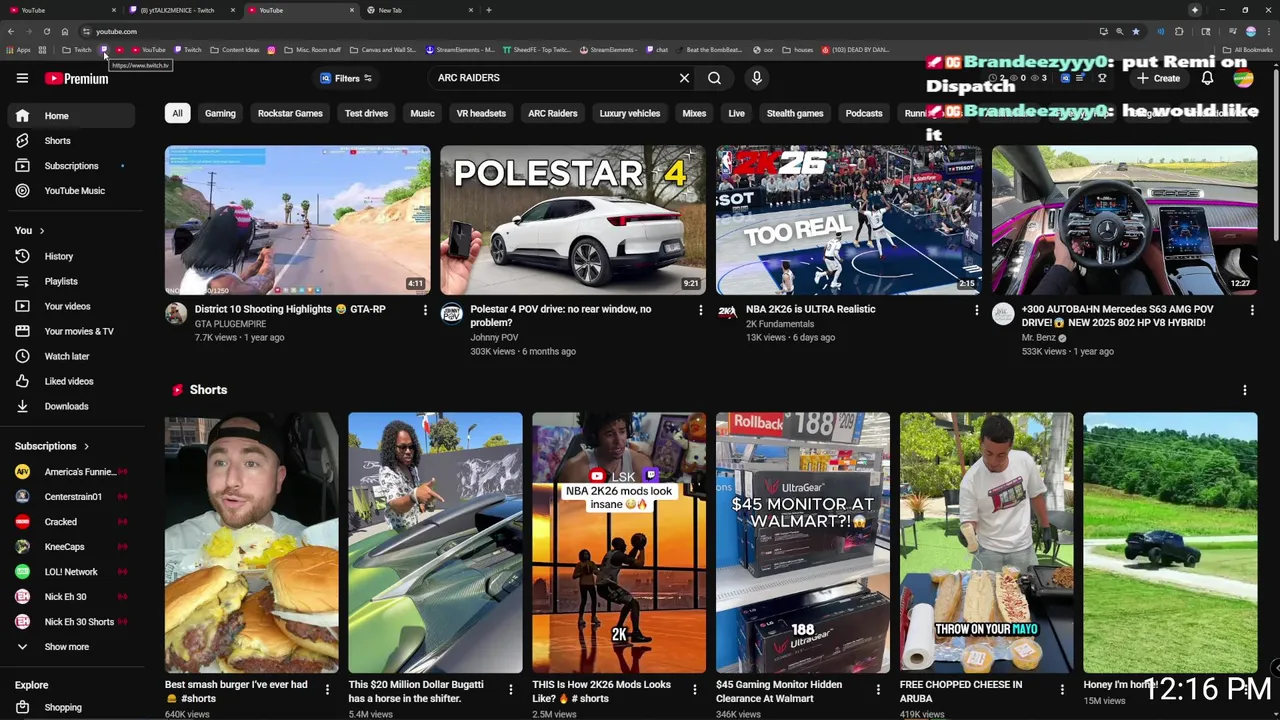1280x720 pixels.
Task: Open options for Bugatti short
Action: 510,689
